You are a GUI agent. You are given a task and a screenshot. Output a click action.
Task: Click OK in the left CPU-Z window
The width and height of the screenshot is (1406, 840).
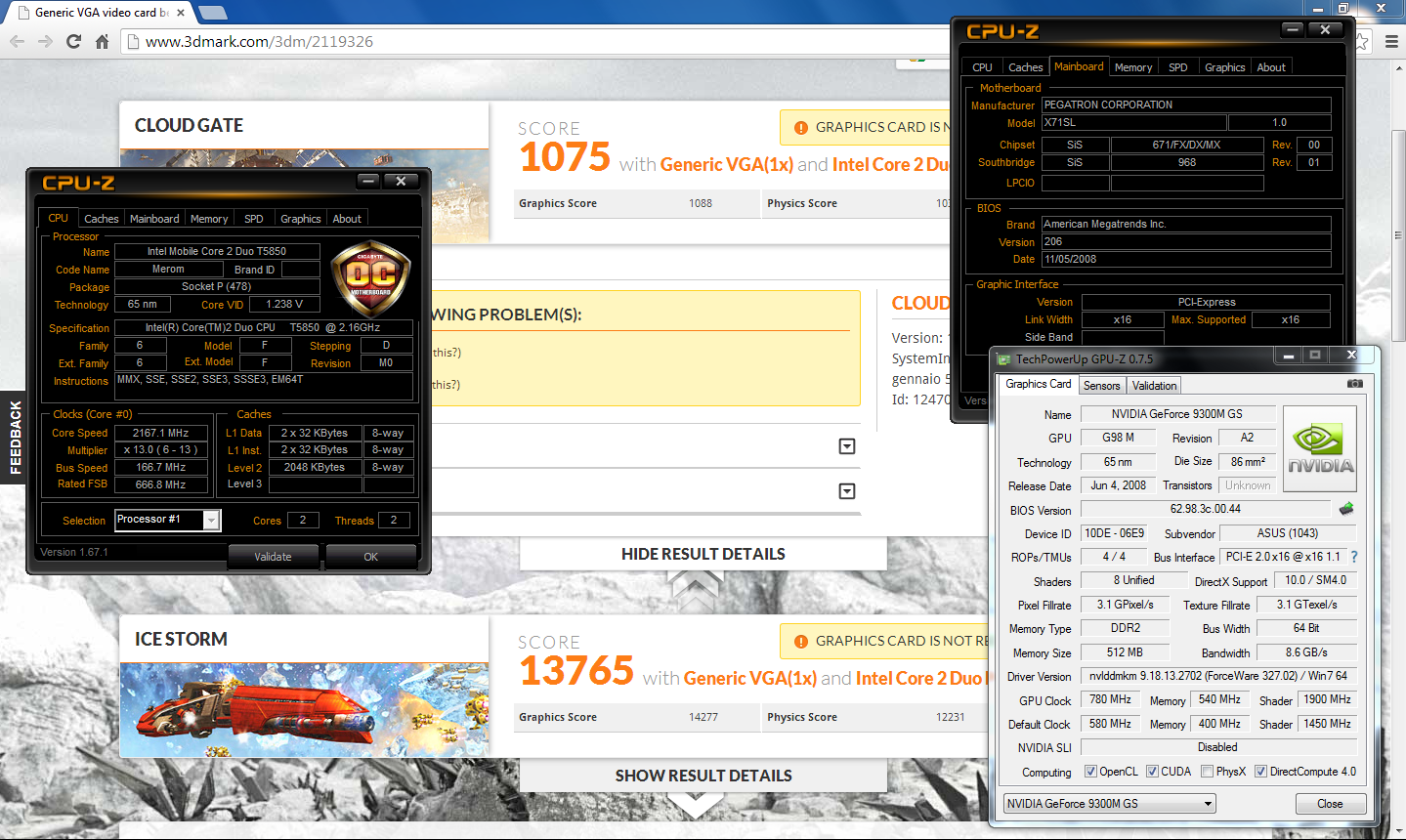(371, 557)
